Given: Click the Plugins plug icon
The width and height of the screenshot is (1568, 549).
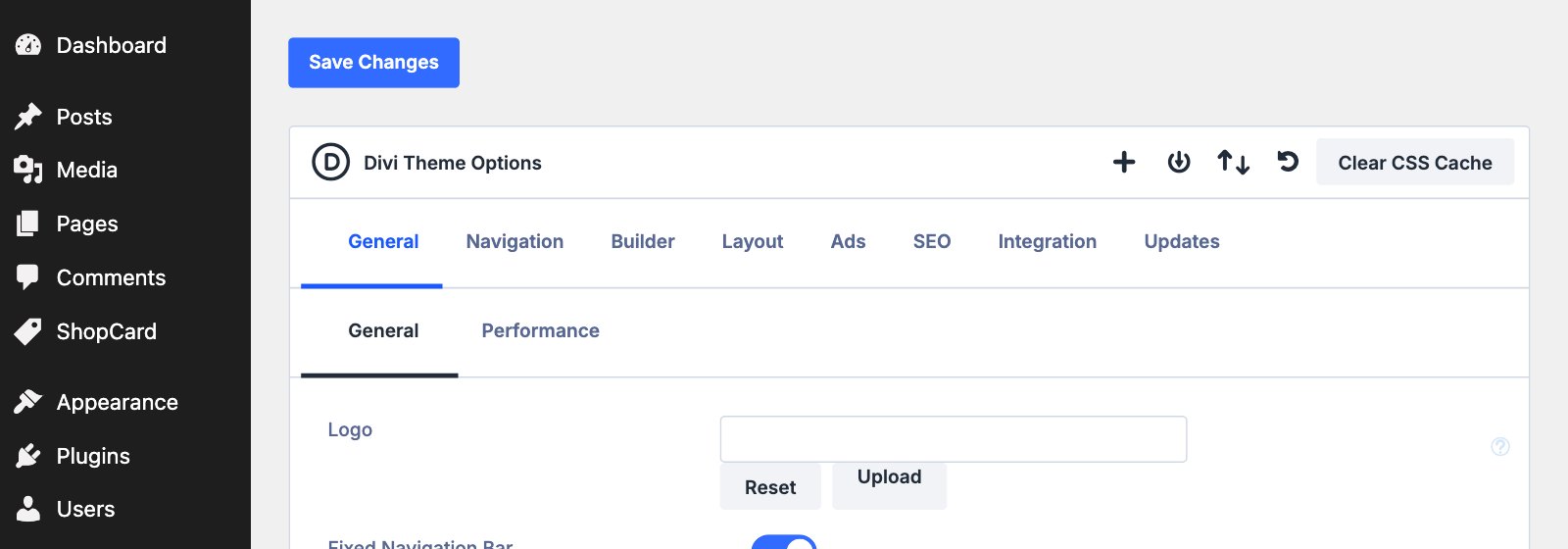Looking at the screenshot, I should (28, 456).
